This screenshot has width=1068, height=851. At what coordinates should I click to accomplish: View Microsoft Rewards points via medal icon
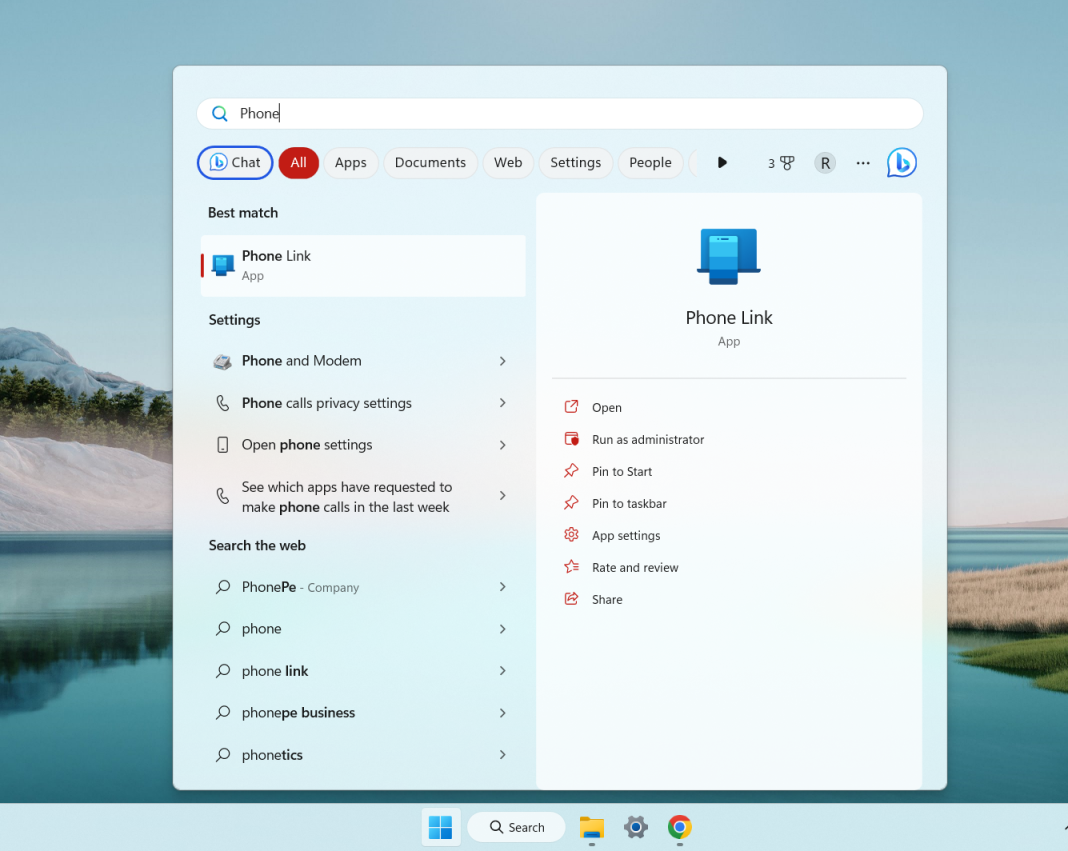coord(781,162)
